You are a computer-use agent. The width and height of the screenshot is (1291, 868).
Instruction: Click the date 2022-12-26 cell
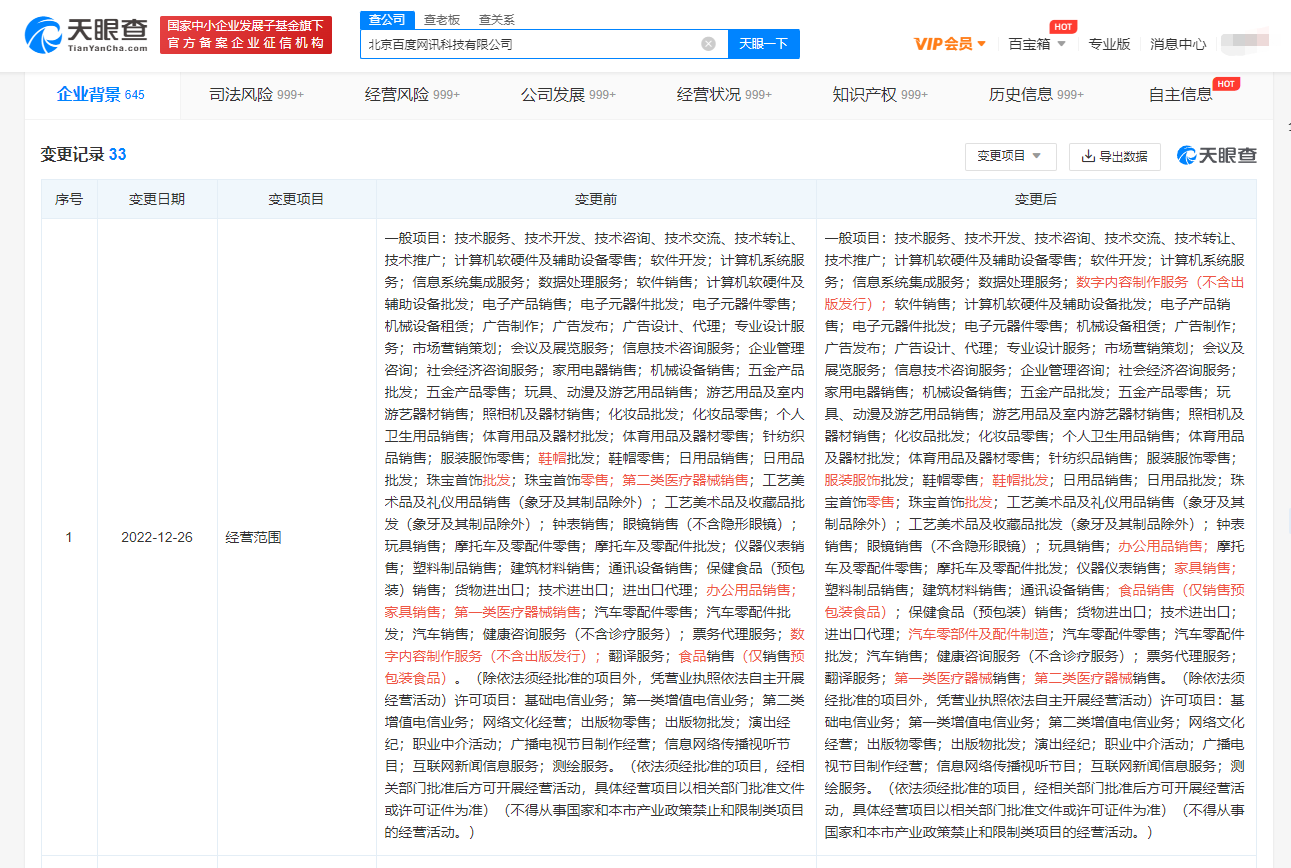coord(157,537)
